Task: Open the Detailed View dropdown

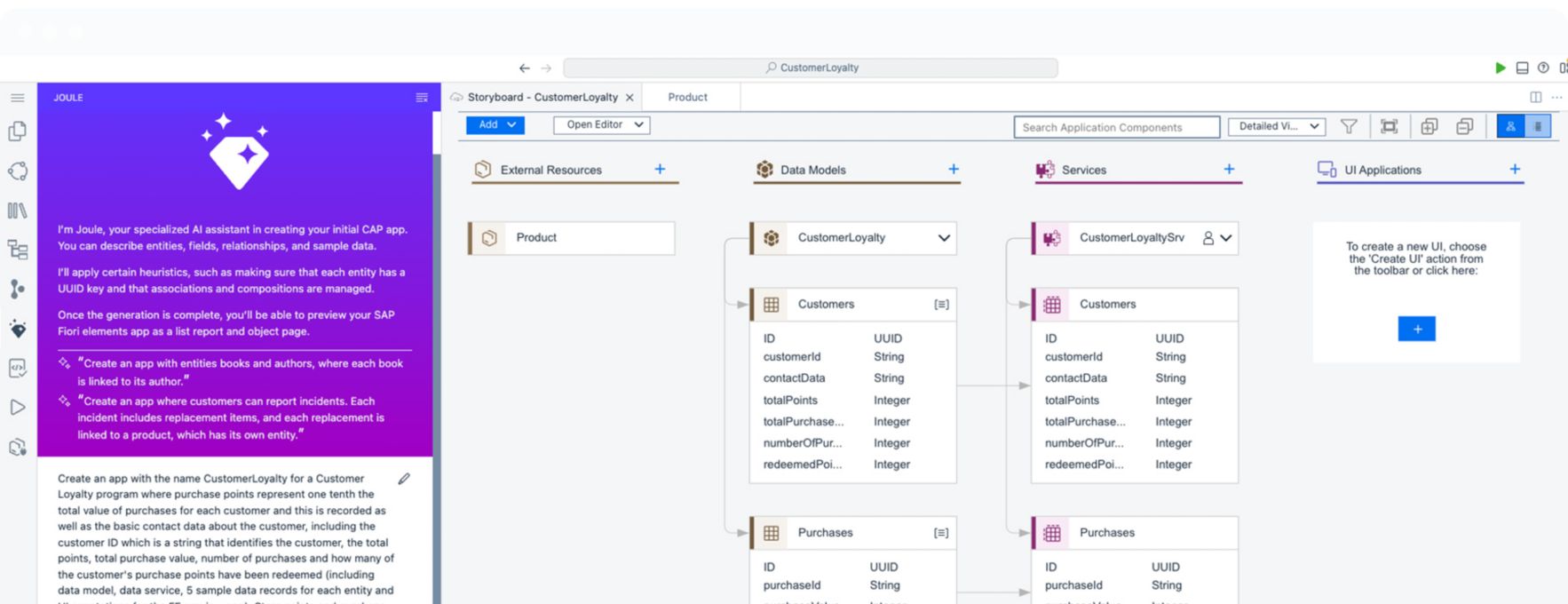Action: pos(1277,127)
